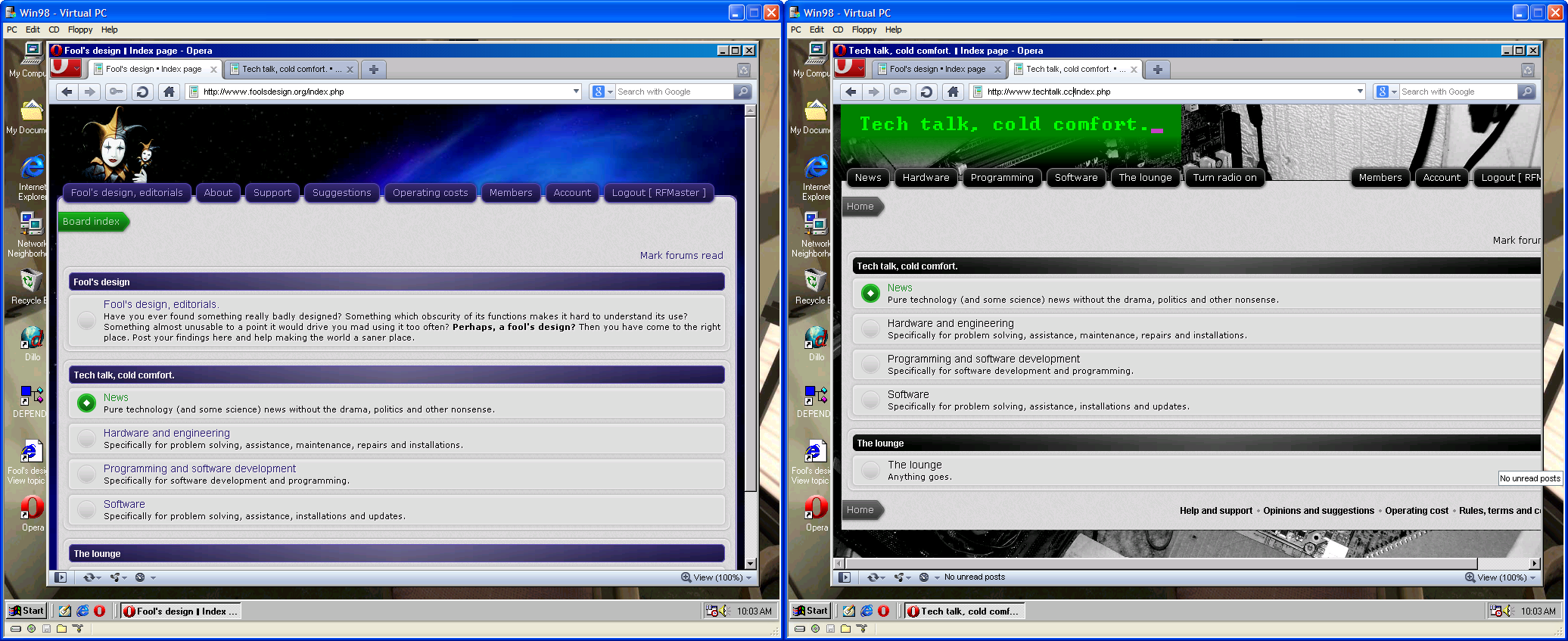
Task: Launch Internet Explorer from left quick launch
Action: point(82,611)
